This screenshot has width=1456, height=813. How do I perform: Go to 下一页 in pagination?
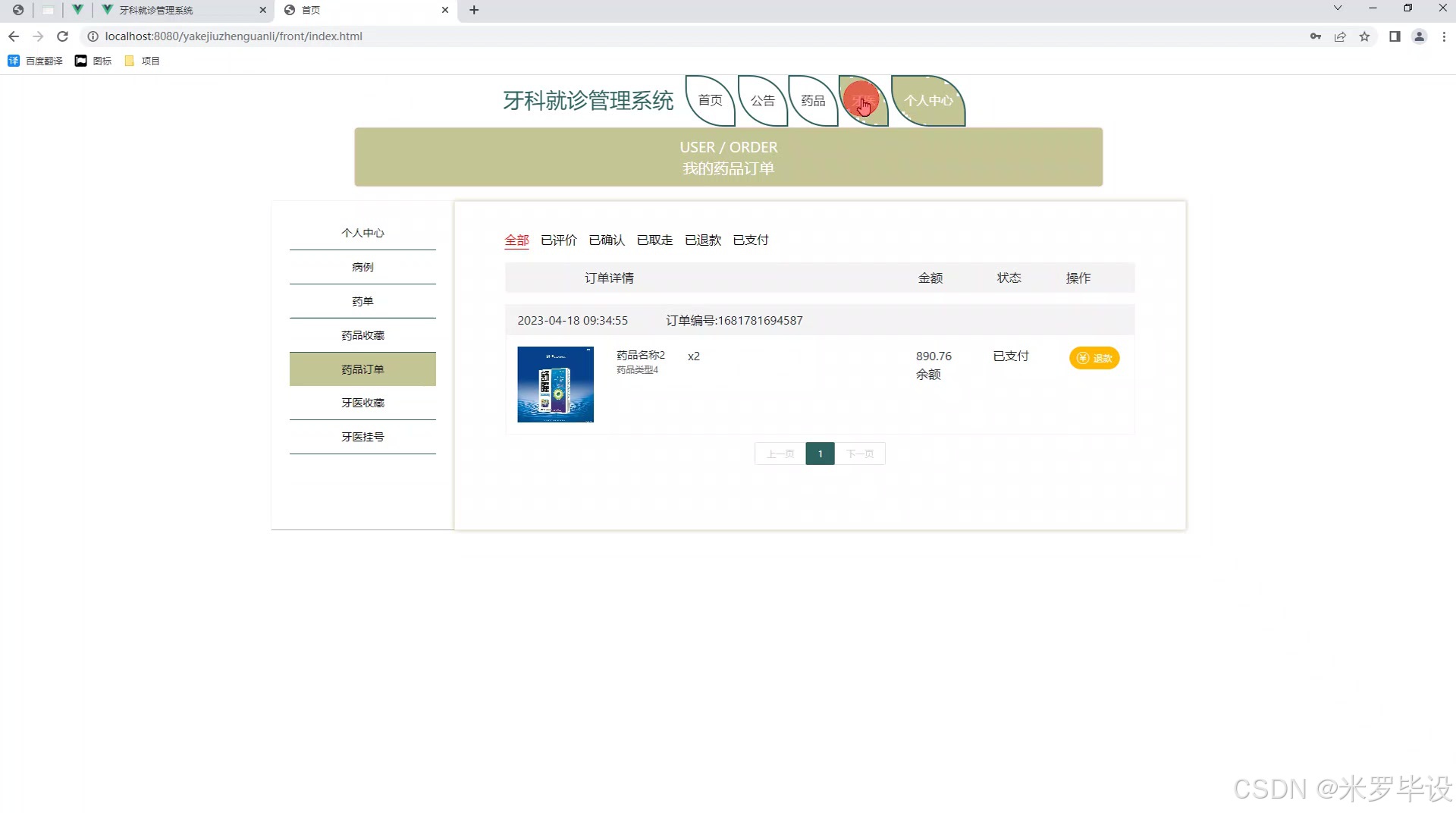(861, 453)
